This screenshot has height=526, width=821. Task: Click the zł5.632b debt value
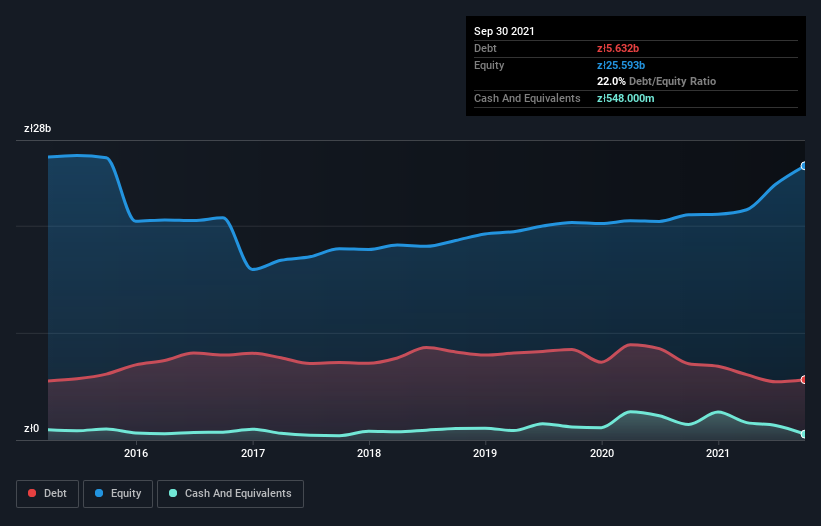pos(618,48)
